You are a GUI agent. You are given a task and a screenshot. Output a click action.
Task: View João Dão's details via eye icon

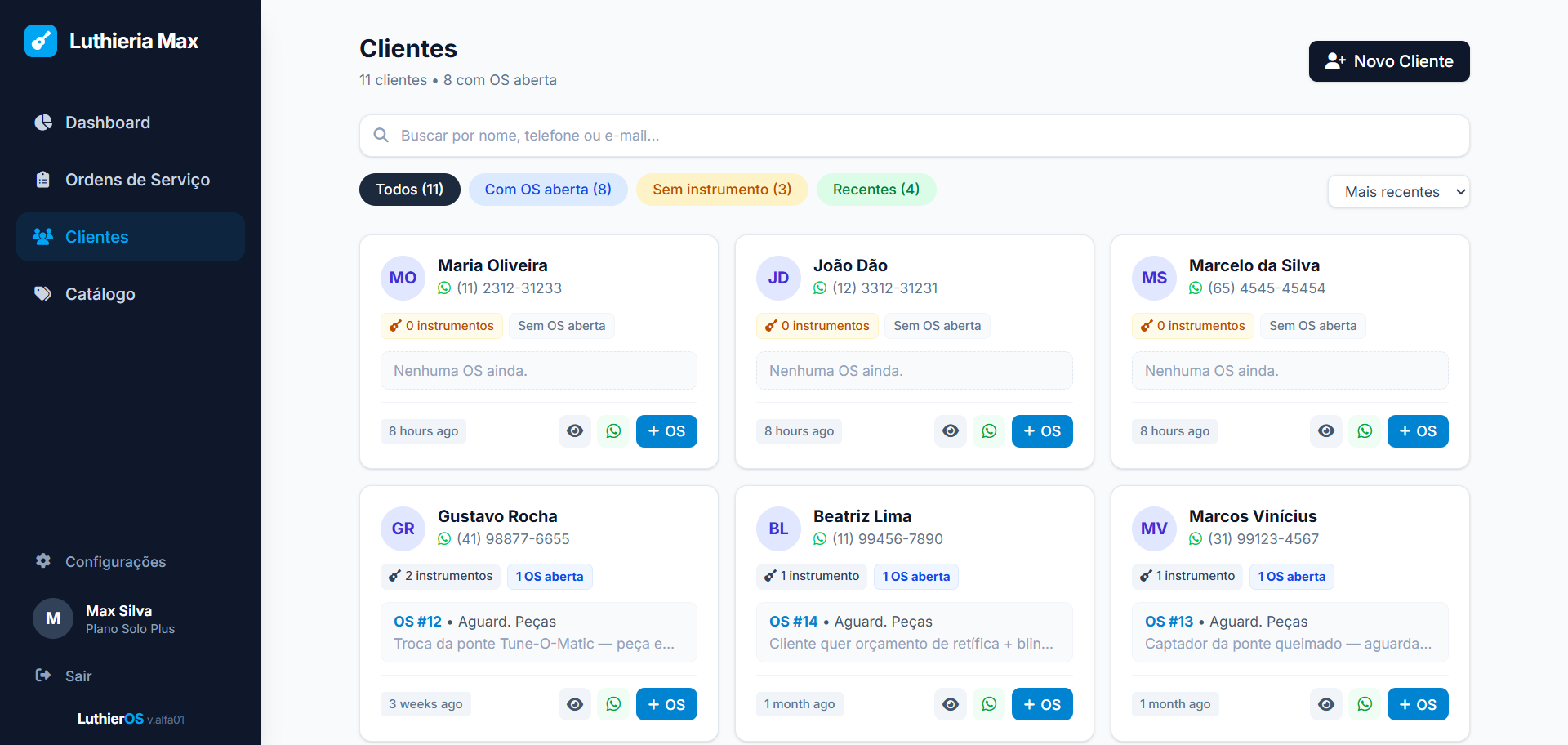(951, 431)
